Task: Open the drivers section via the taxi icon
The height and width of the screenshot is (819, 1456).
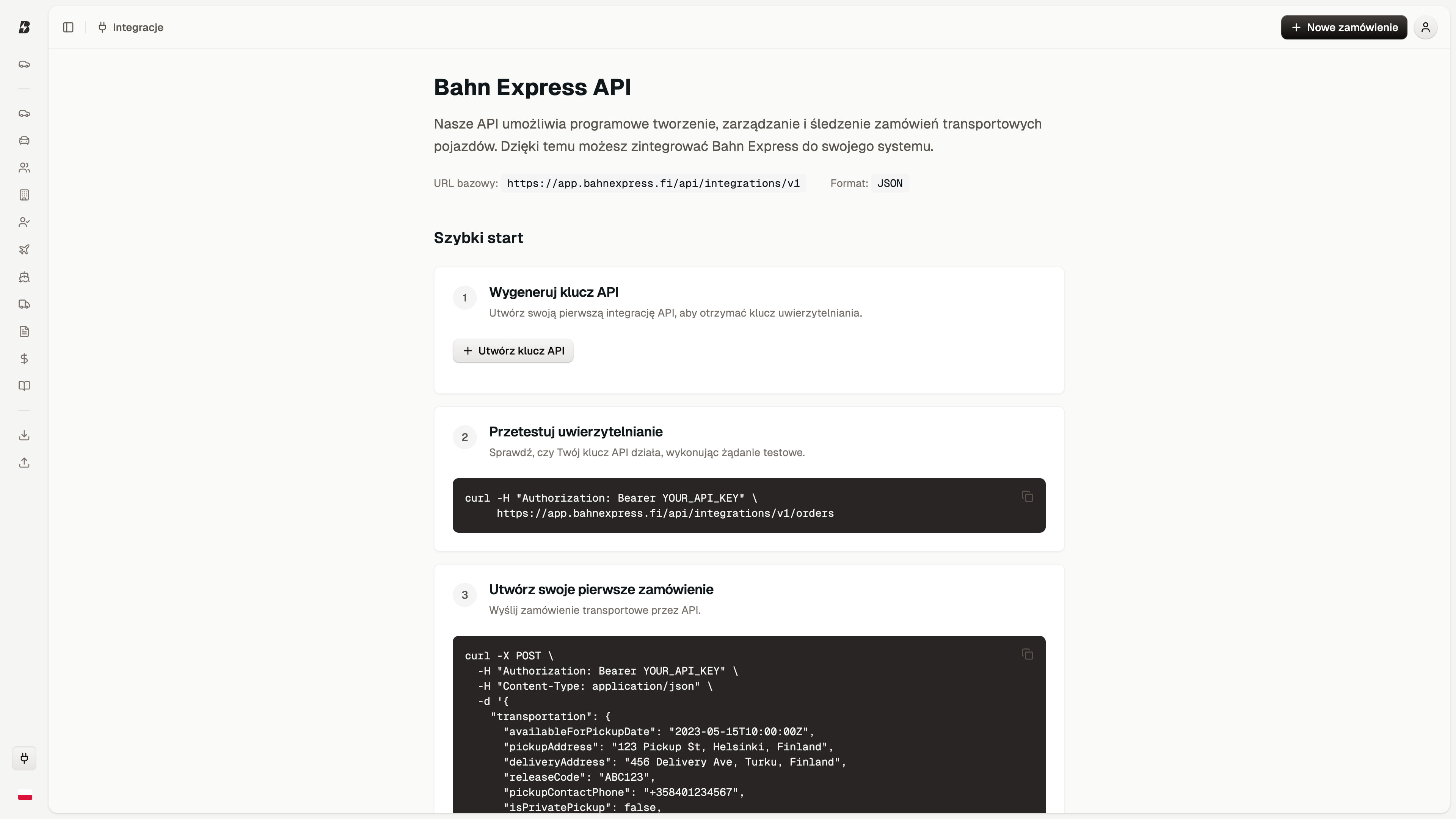Action: coord(24,140)
